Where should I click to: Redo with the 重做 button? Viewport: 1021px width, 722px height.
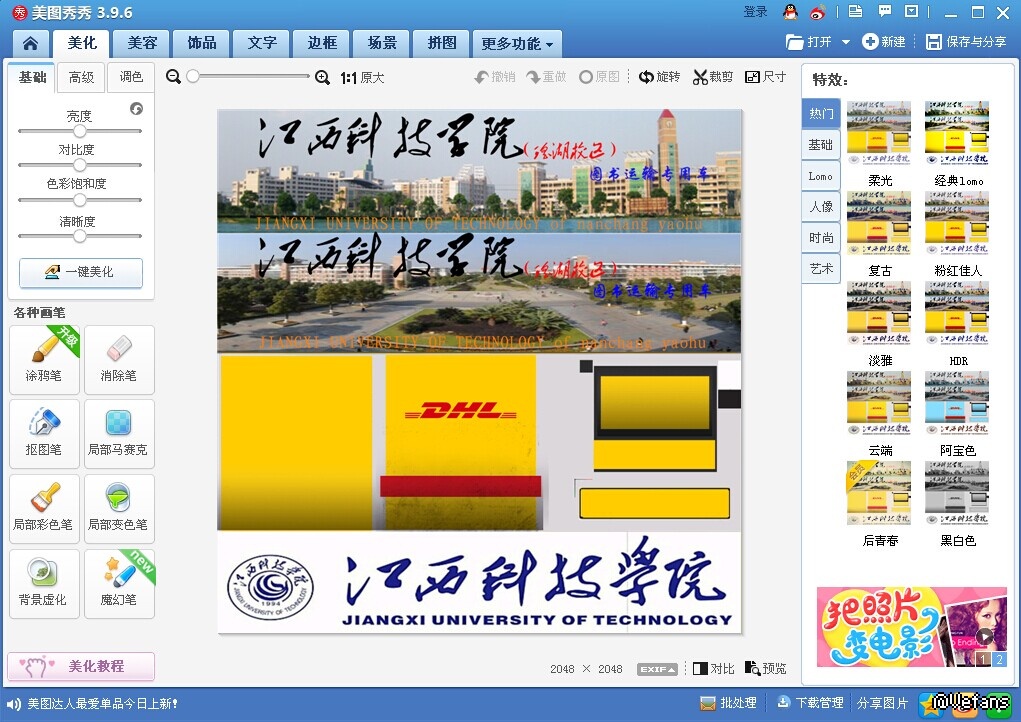point(546,77)
